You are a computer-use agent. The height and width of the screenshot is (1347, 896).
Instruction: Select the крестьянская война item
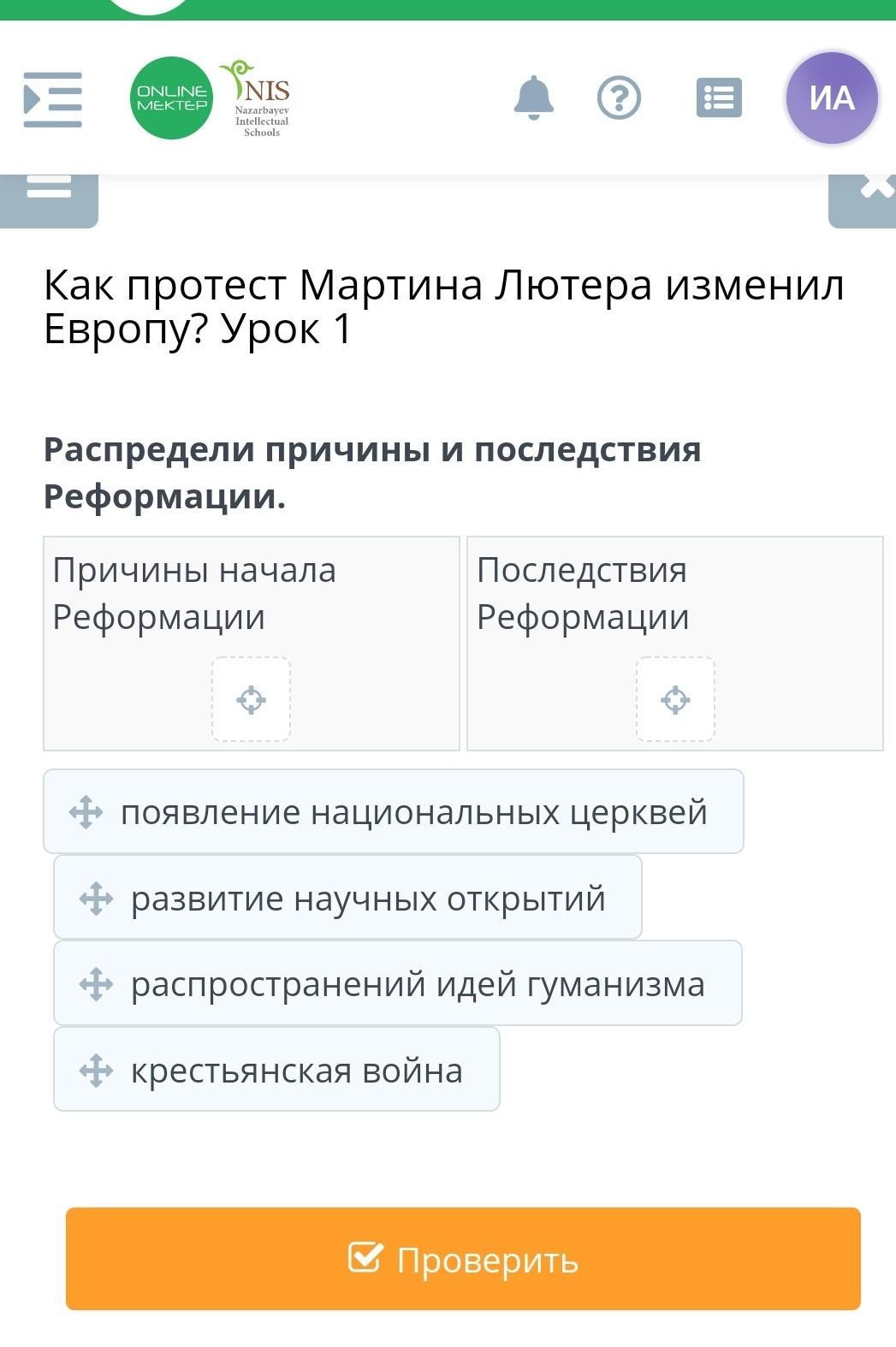click(x=296, y=1071)
